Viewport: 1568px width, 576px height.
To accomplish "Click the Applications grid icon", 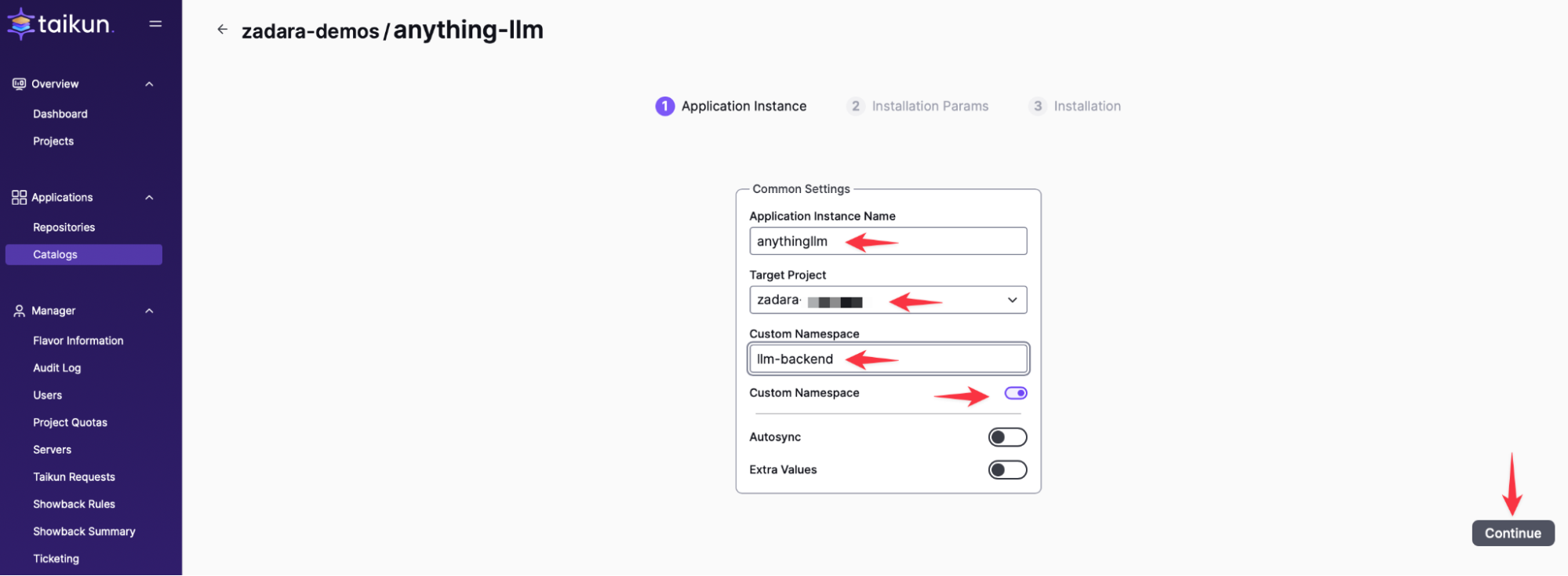I will coord(19,197).
